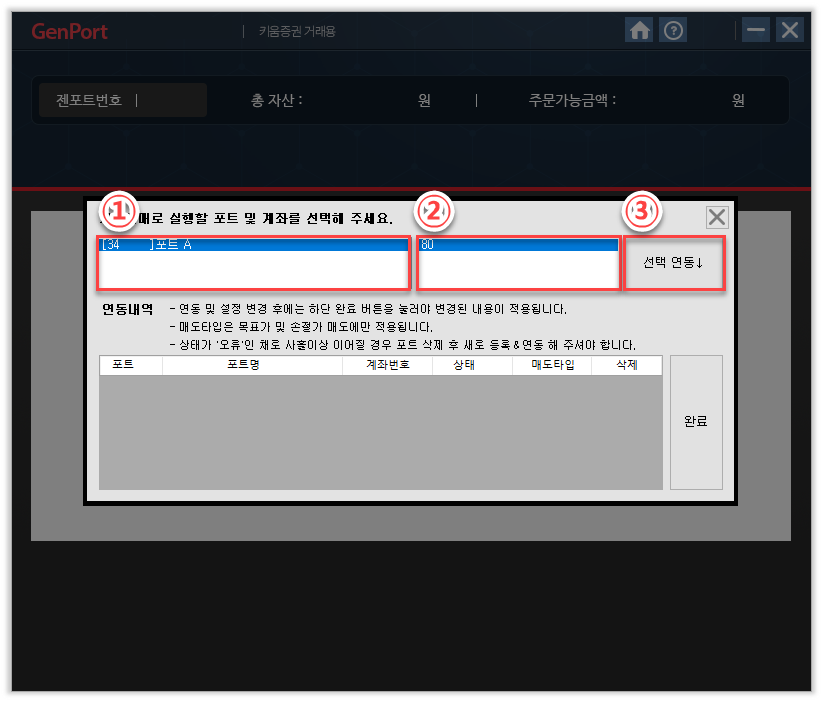
Task: Click the GenPort logo
Action: 69,31
